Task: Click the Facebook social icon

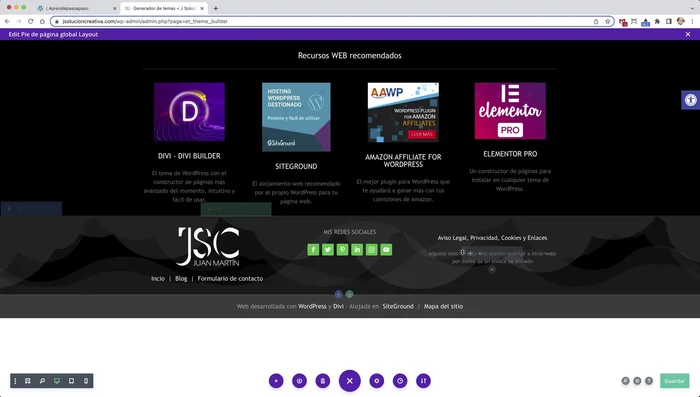Action: pyautogui.click(x=313, y=250)
